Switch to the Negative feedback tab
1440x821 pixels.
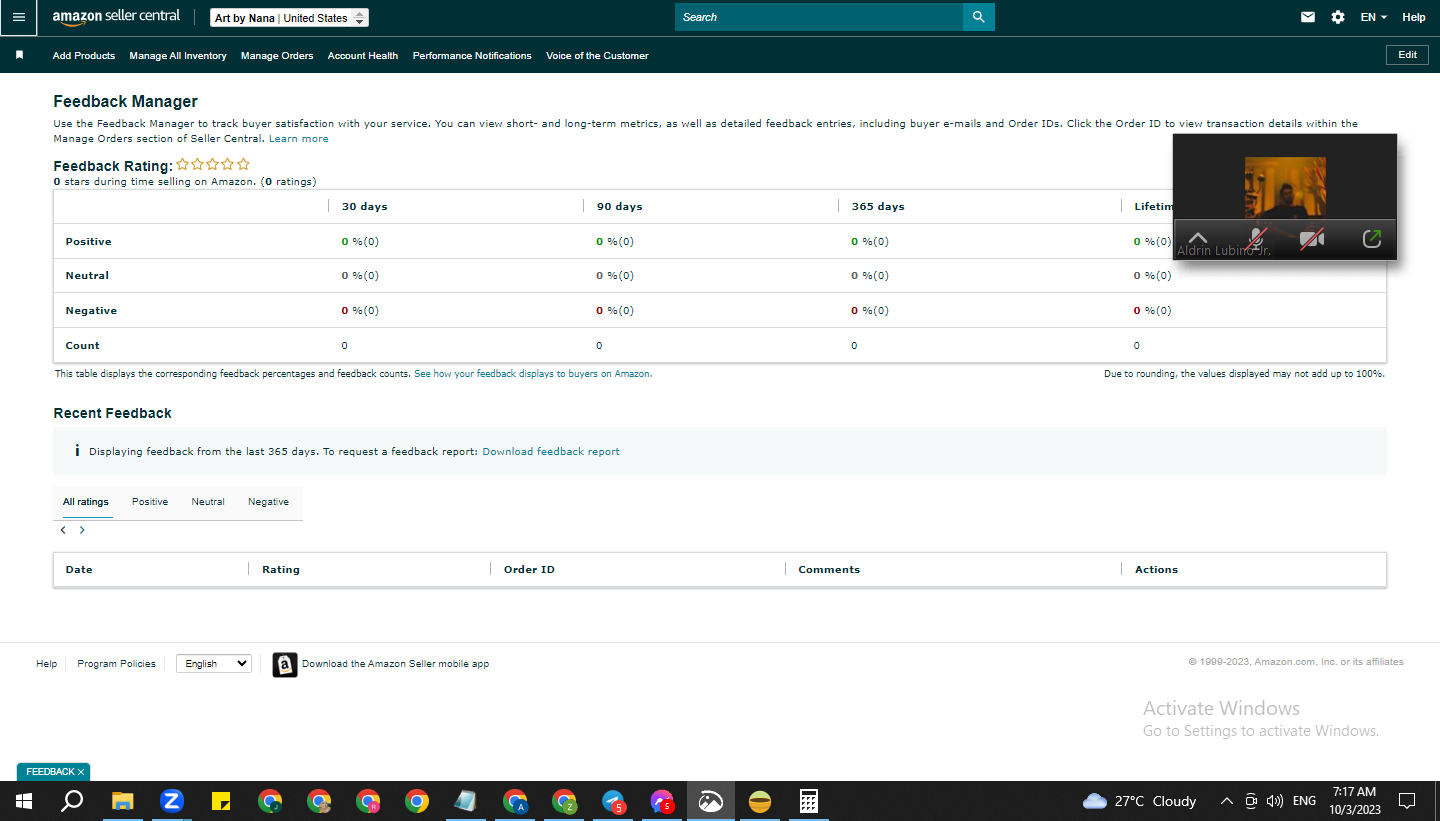tap(268, 502)
